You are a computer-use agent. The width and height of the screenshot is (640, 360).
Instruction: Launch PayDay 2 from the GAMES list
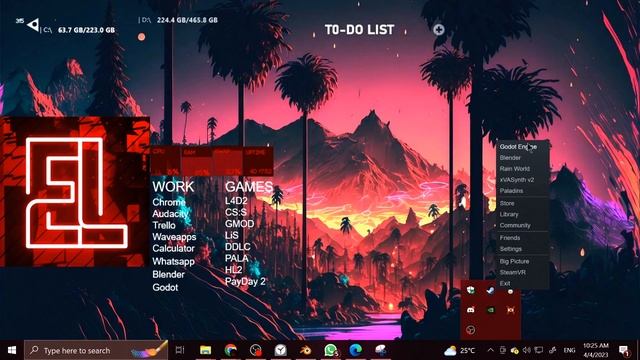point(245,281)
